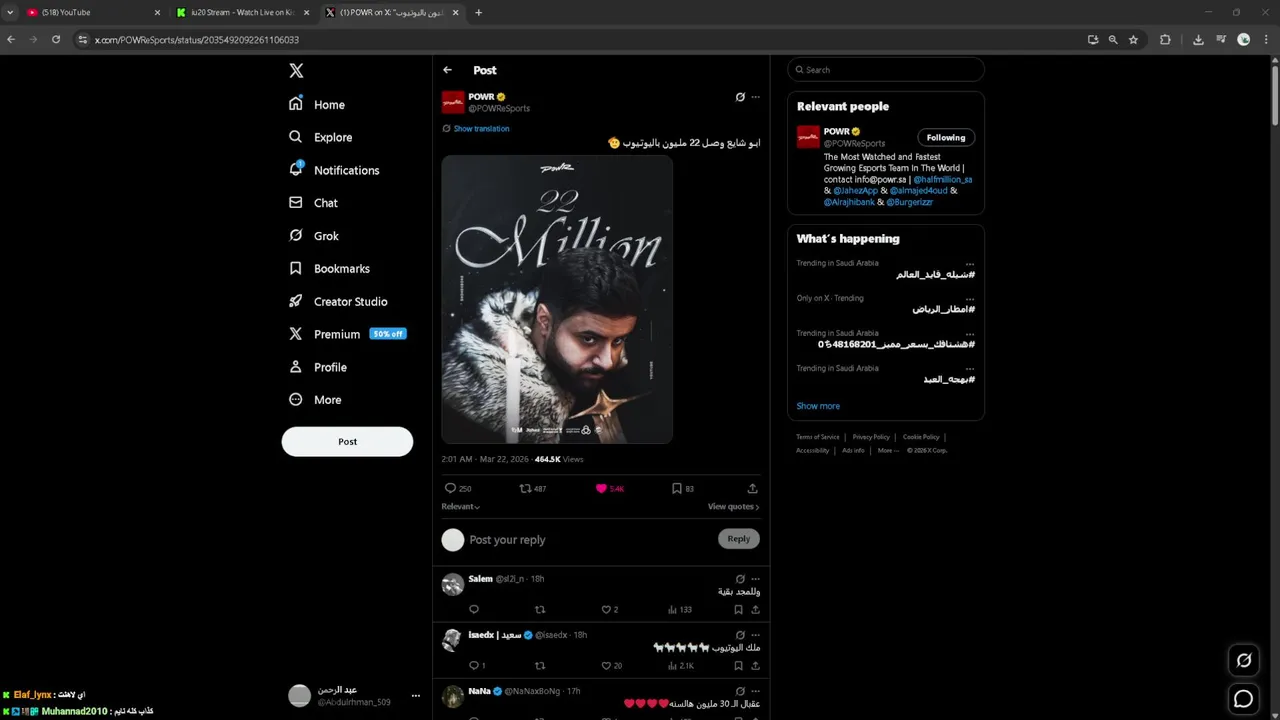The height and width of the screenshot is (720, 1280).
Task: Open Bookmarks page
Action: [x=329, y=268]
